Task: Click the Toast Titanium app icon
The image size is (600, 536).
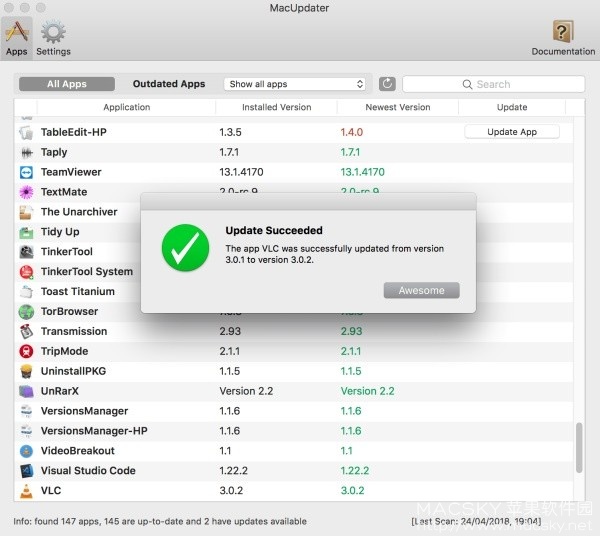Action: [26, 292]
